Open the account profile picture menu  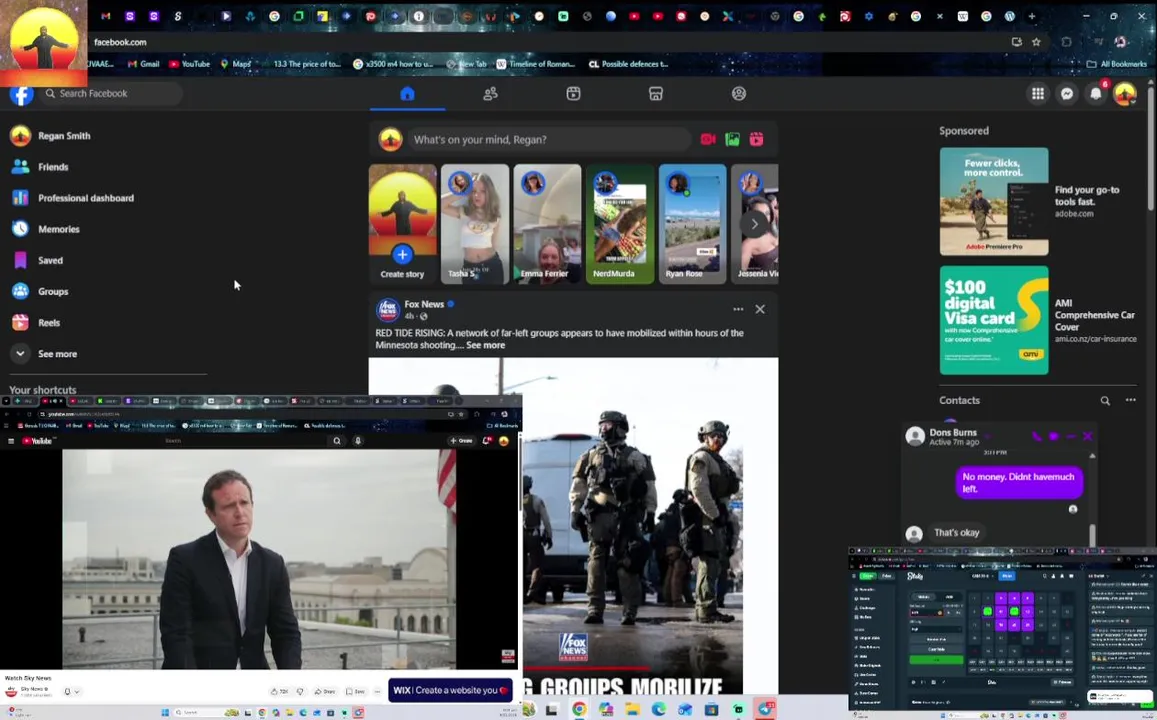click(x=1125, y=94)
